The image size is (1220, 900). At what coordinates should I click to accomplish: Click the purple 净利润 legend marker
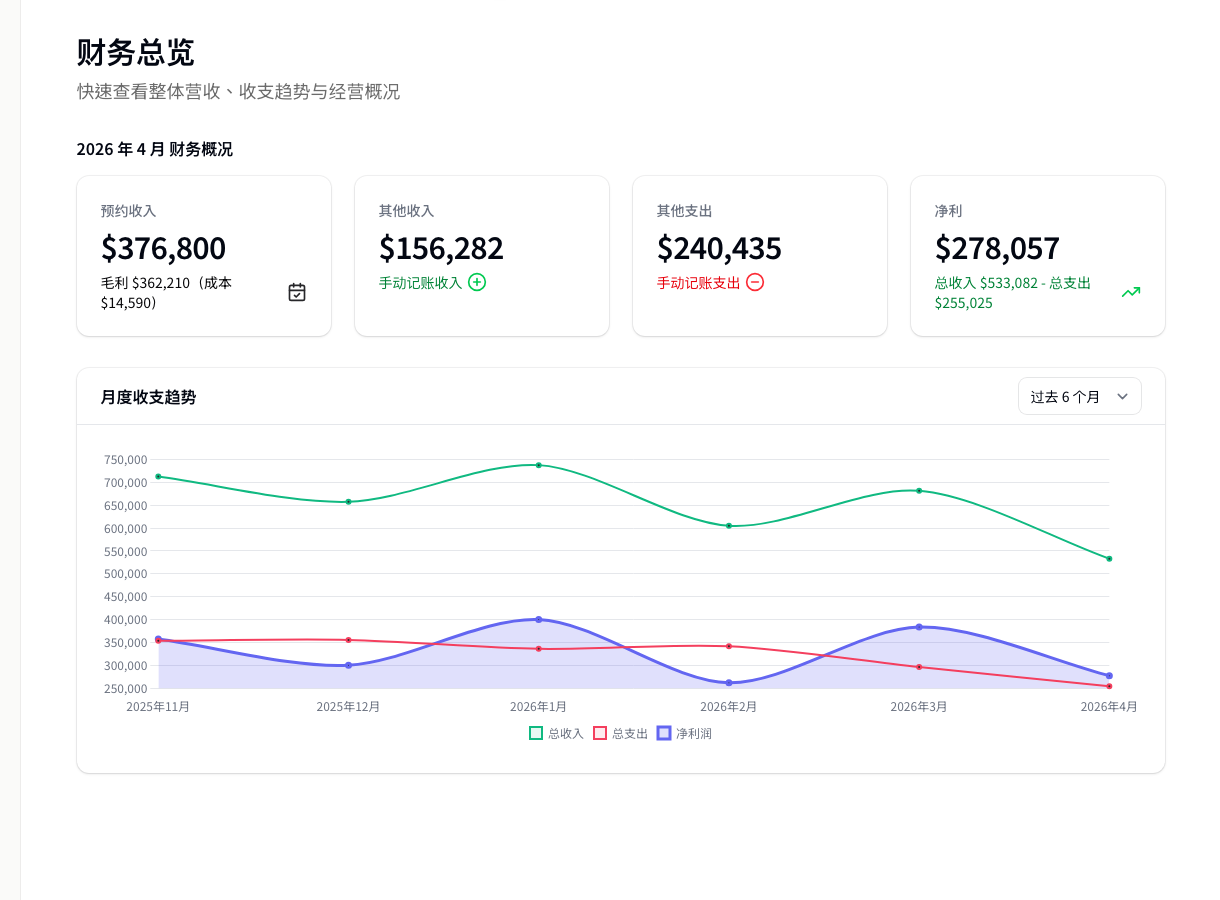point(664,732)
